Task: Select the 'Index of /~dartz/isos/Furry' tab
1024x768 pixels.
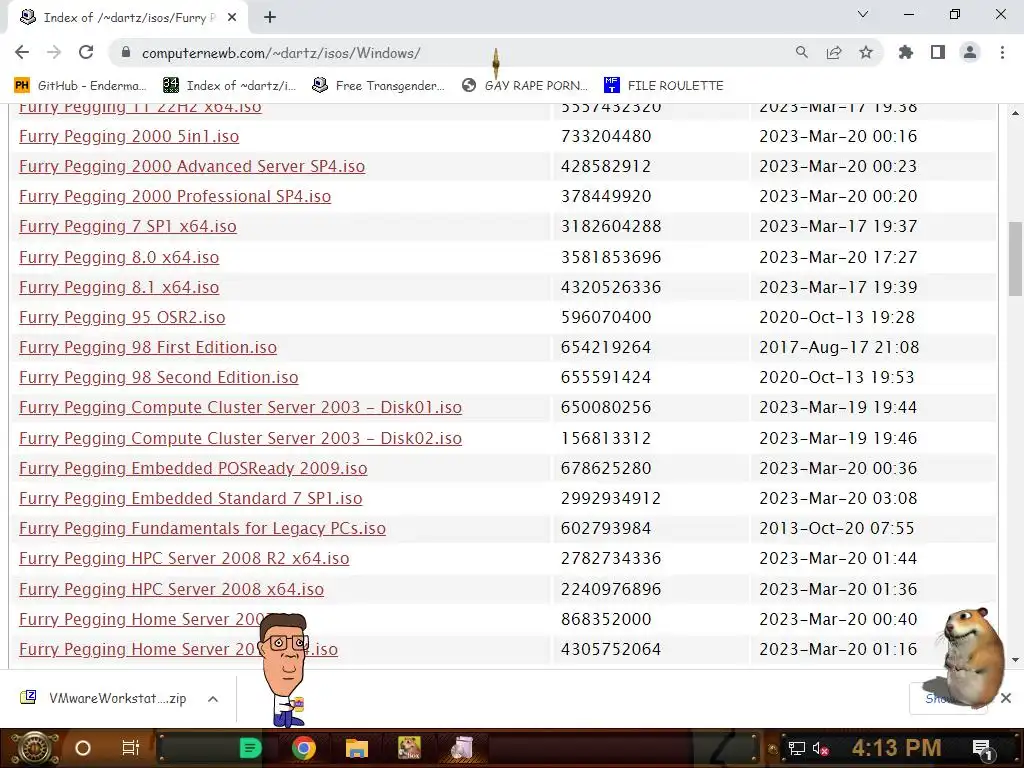Action: [127, 18]
